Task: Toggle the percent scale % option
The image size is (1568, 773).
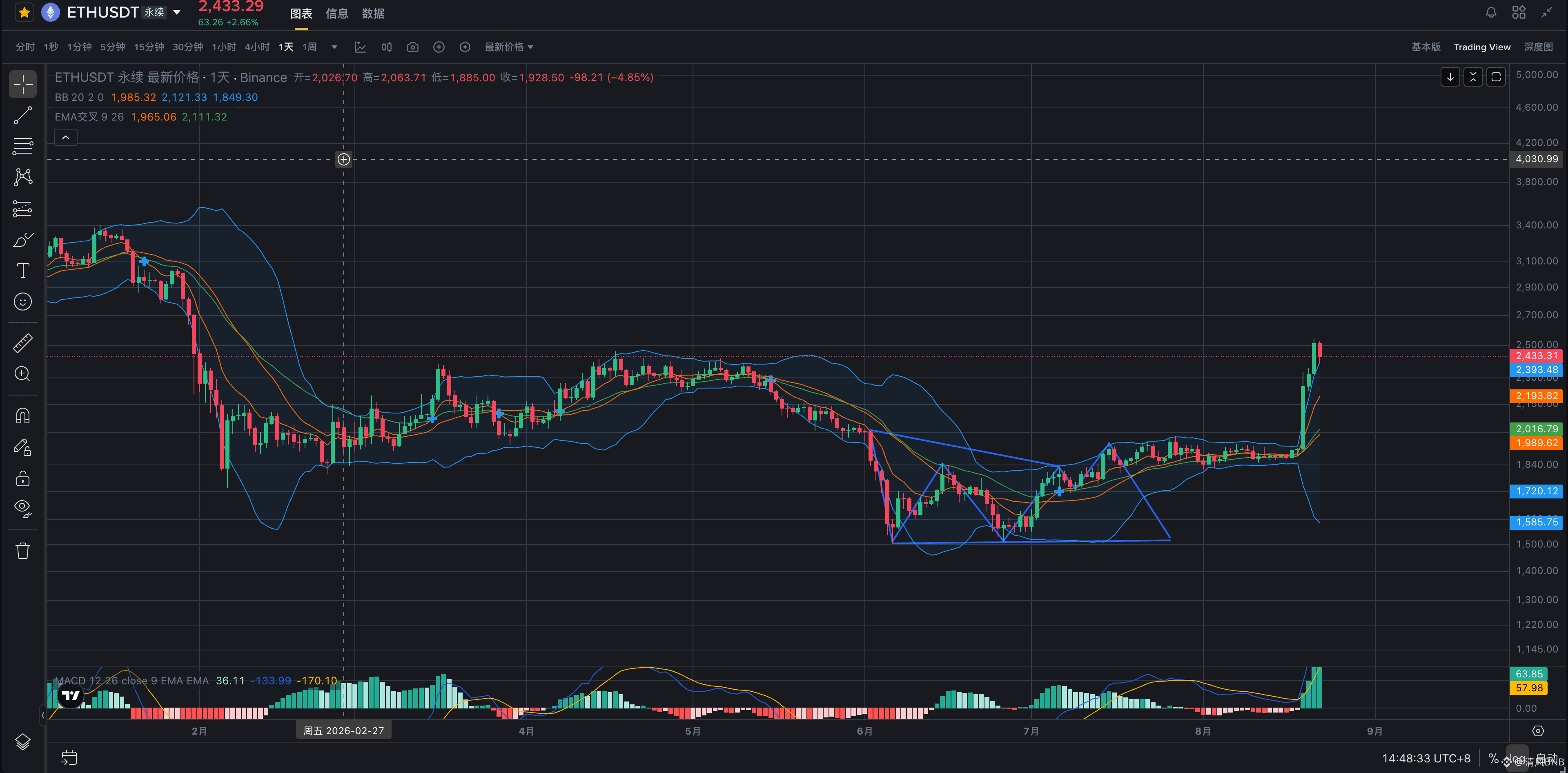Action: click(x=1493, y=758)
